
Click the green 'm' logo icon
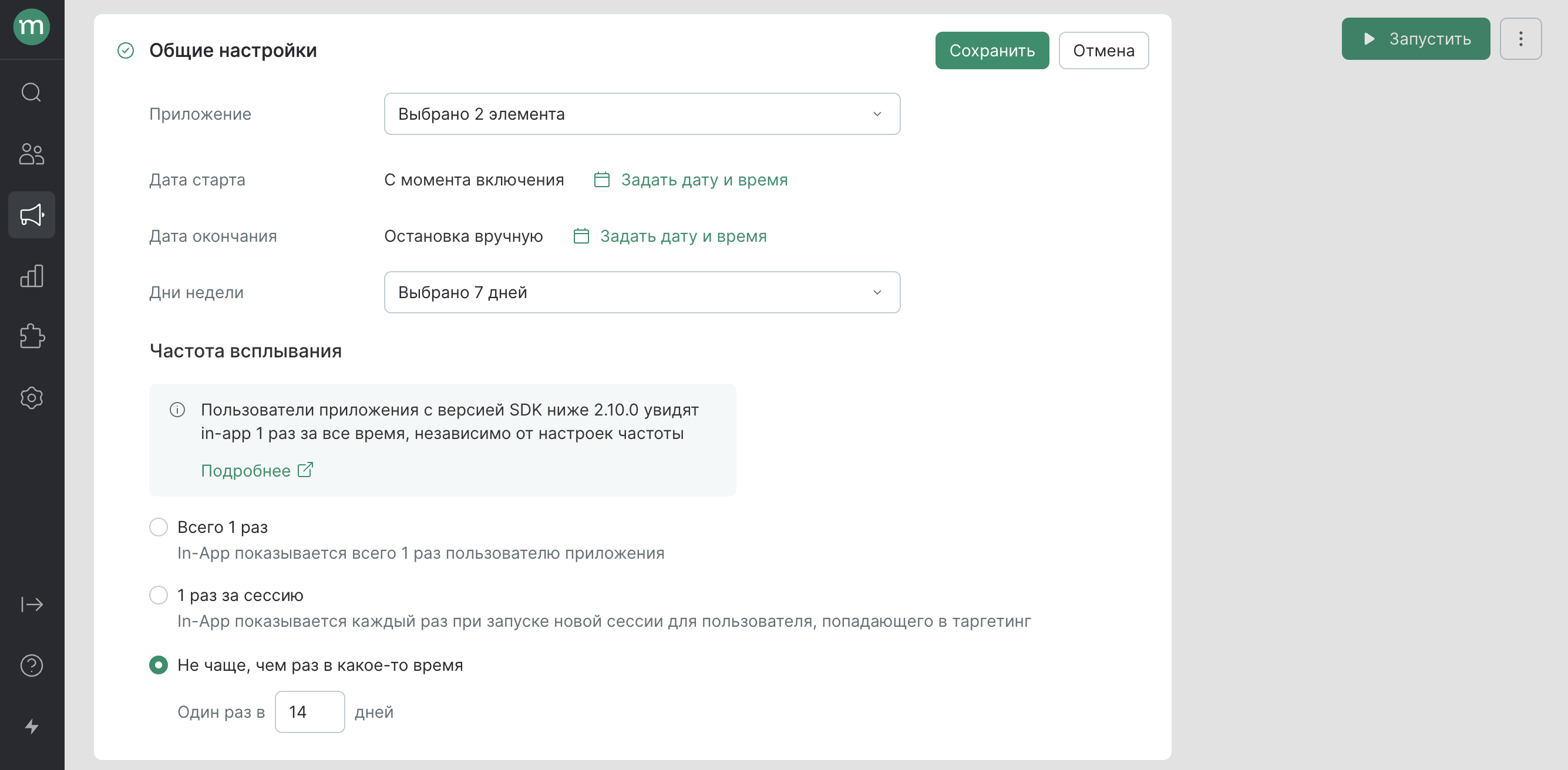[32, 27]
